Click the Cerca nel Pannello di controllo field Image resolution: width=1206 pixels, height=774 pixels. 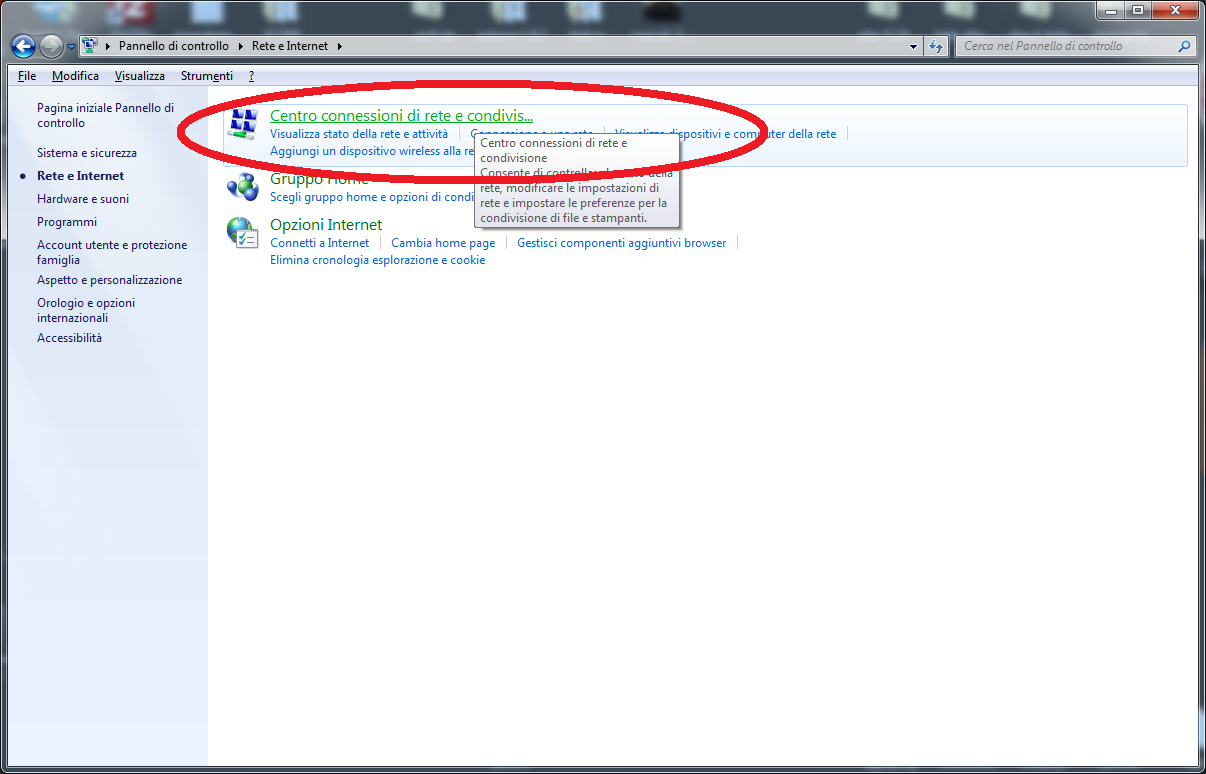point(1065,46)
